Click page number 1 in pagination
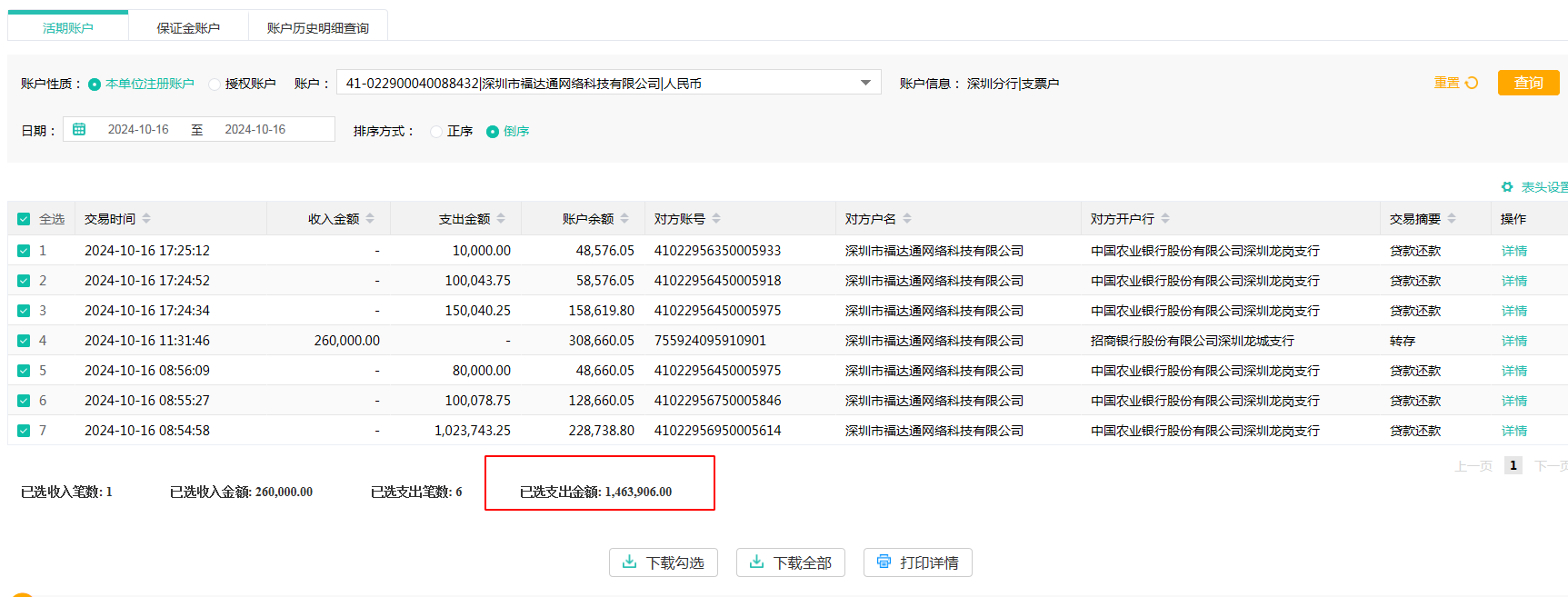Image resolution: width=1568 pixels, height=597 pixels. (1513, 465)
